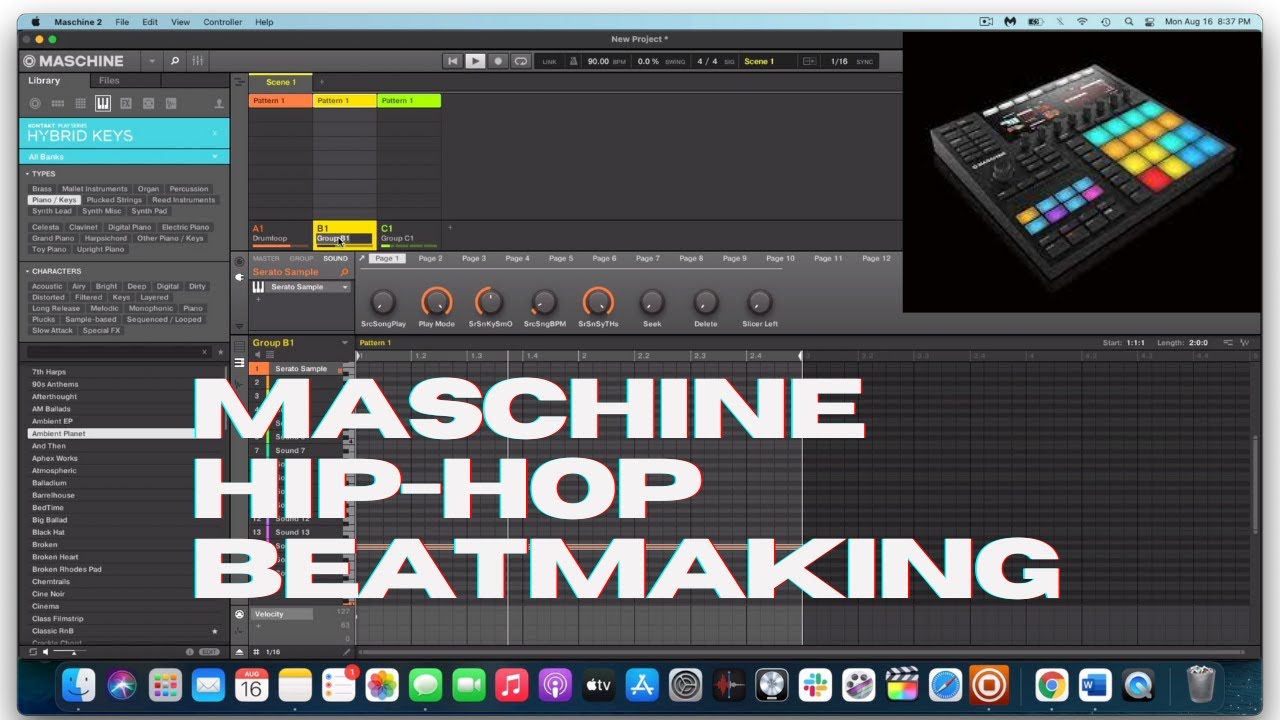Open parameter Page 5

coord(561,258)
